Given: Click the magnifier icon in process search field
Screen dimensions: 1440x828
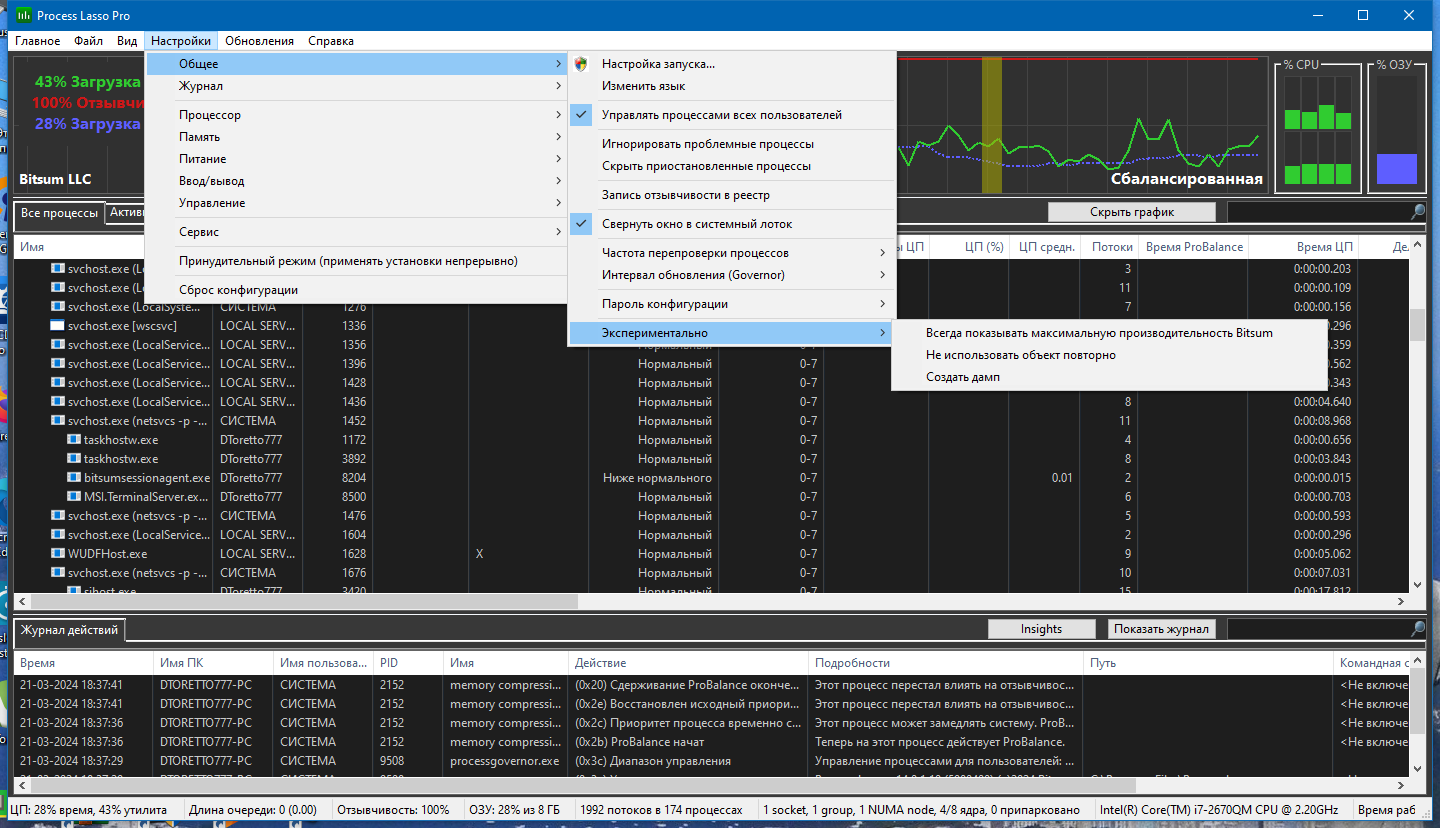Looking at the screenshot, I should (1418, 212).
